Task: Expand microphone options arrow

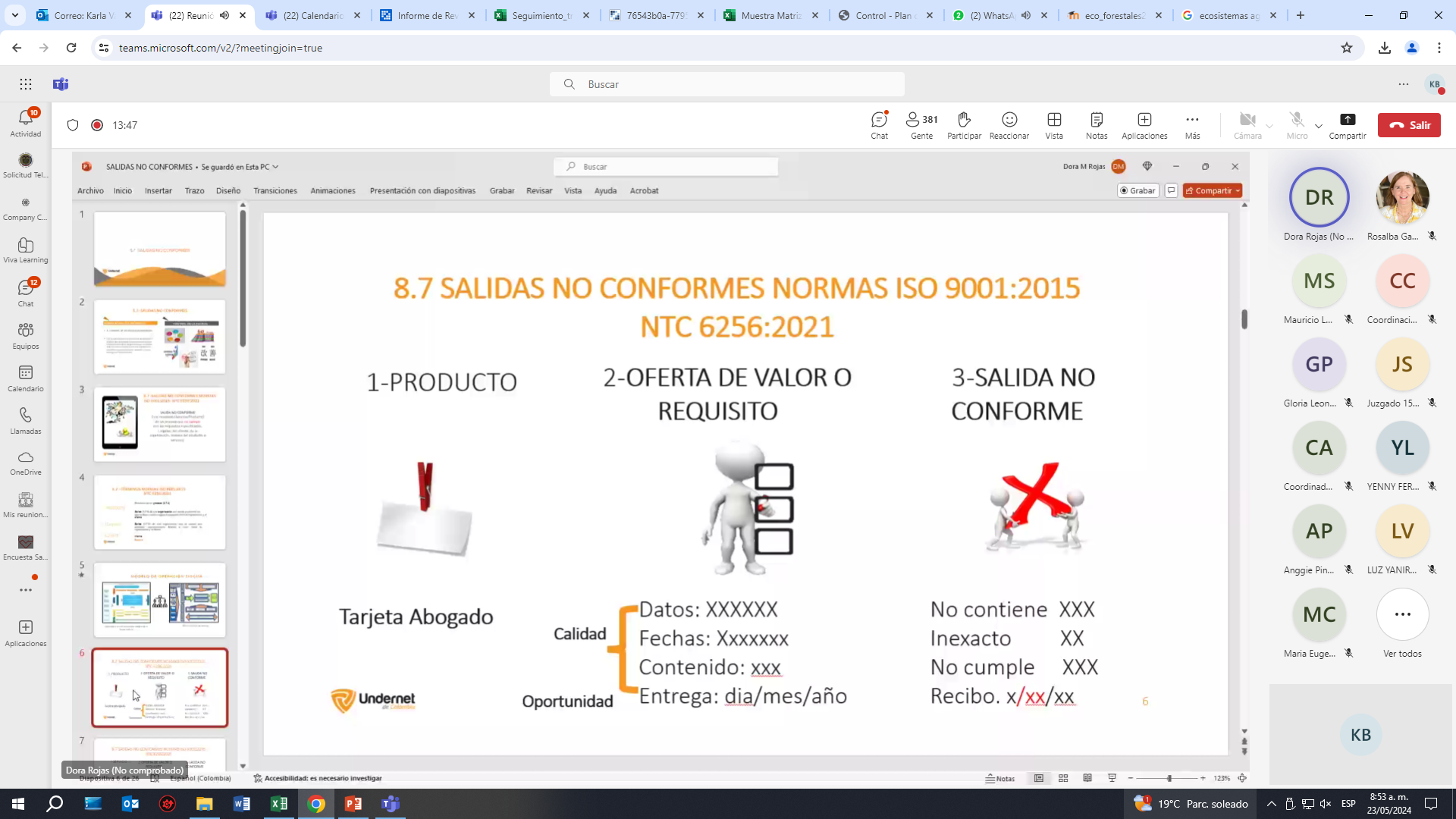Action: [x=1319, y=126]
